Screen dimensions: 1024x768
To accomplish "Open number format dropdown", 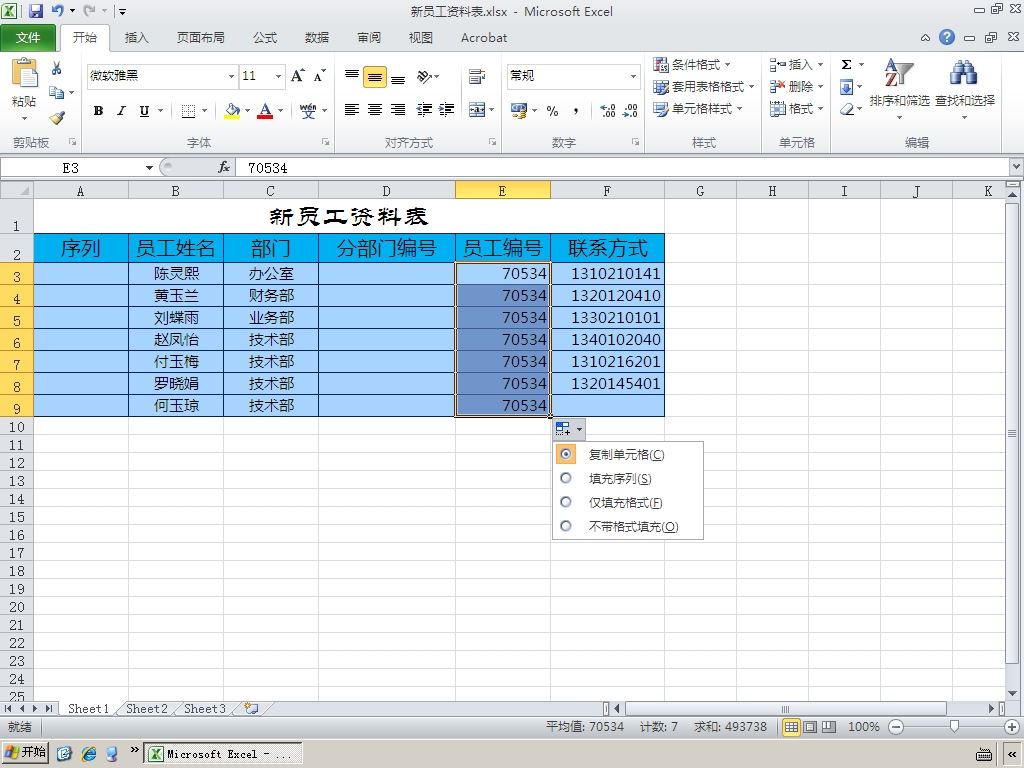I will coord(633,76).
